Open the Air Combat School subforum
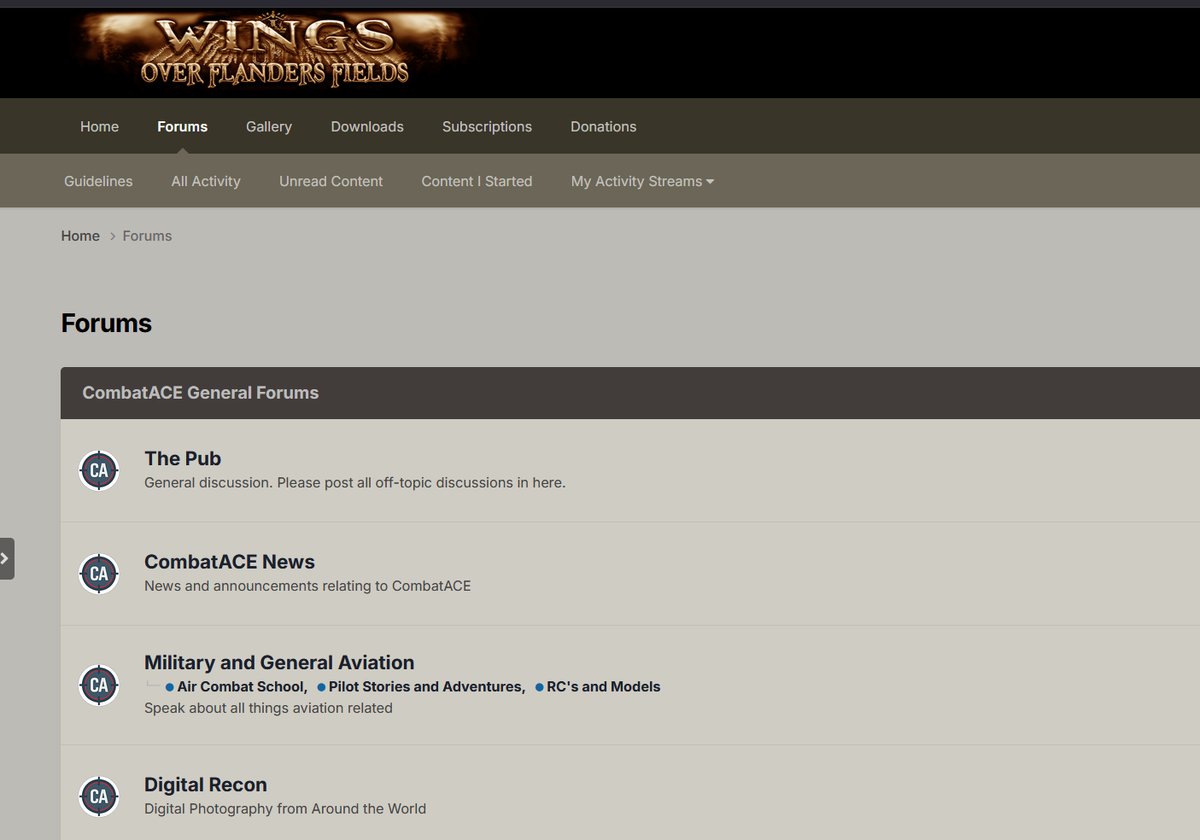 pyautogui.click(x=241, y=686)
